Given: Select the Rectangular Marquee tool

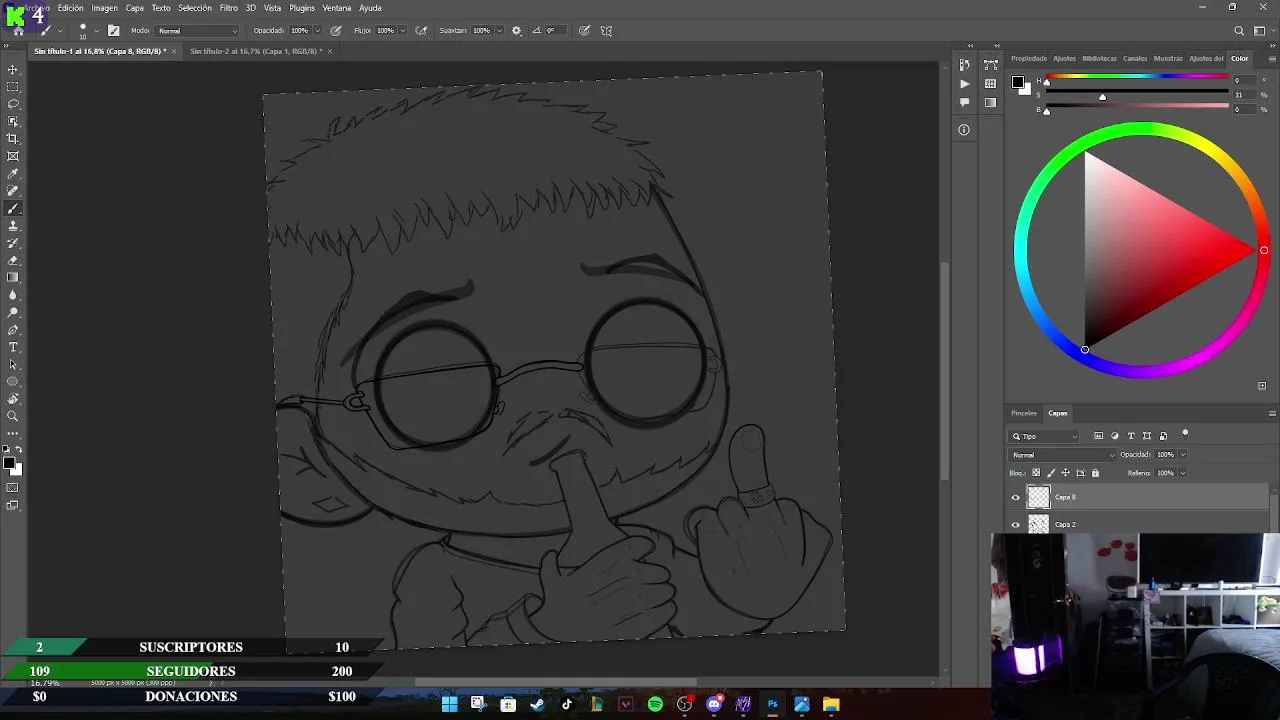Looking at the screenshot, I should [x=13, y=87].
